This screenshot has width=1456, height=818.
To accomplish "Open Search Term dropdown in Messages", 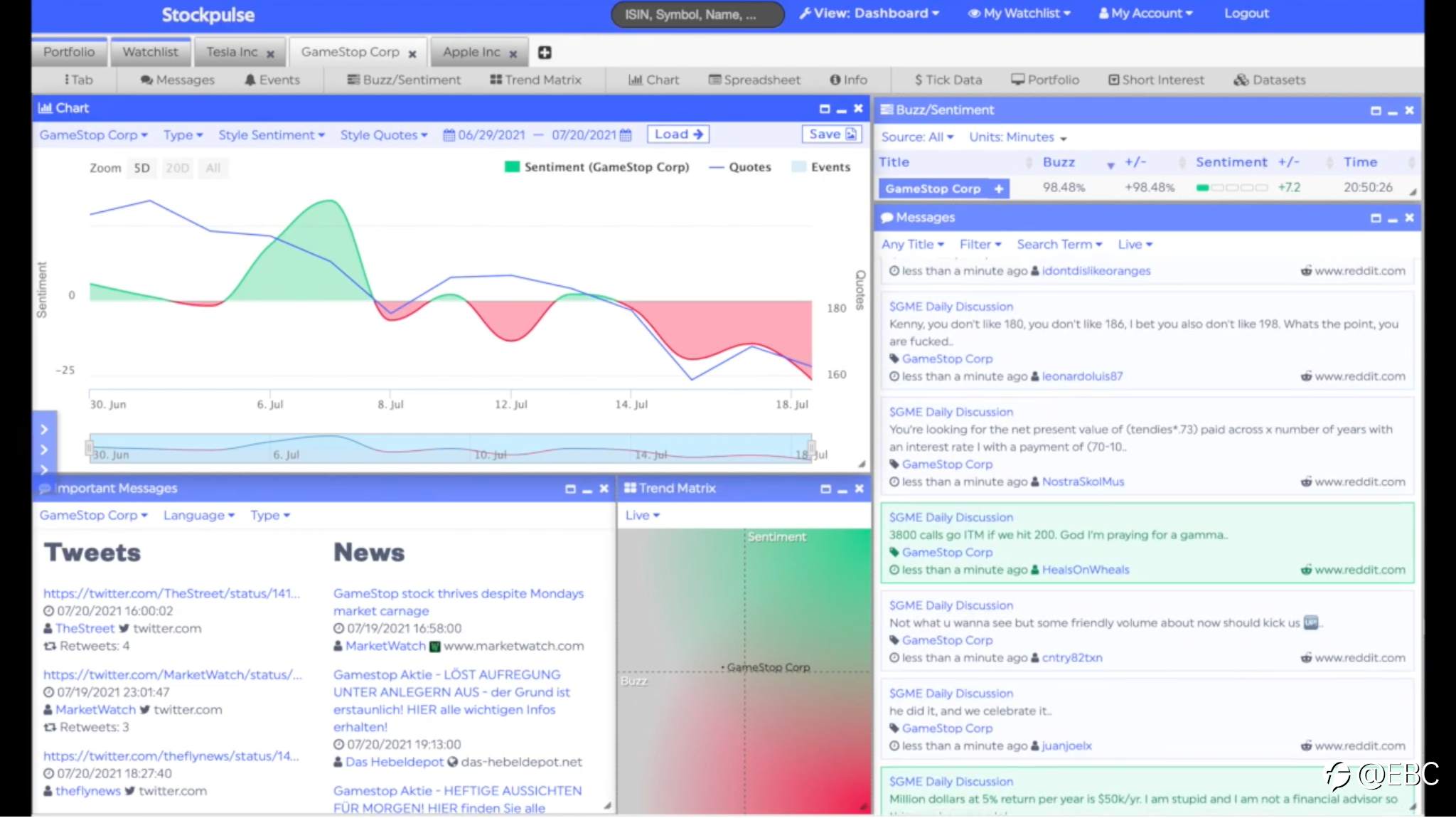I will [x=1059, y=245].
